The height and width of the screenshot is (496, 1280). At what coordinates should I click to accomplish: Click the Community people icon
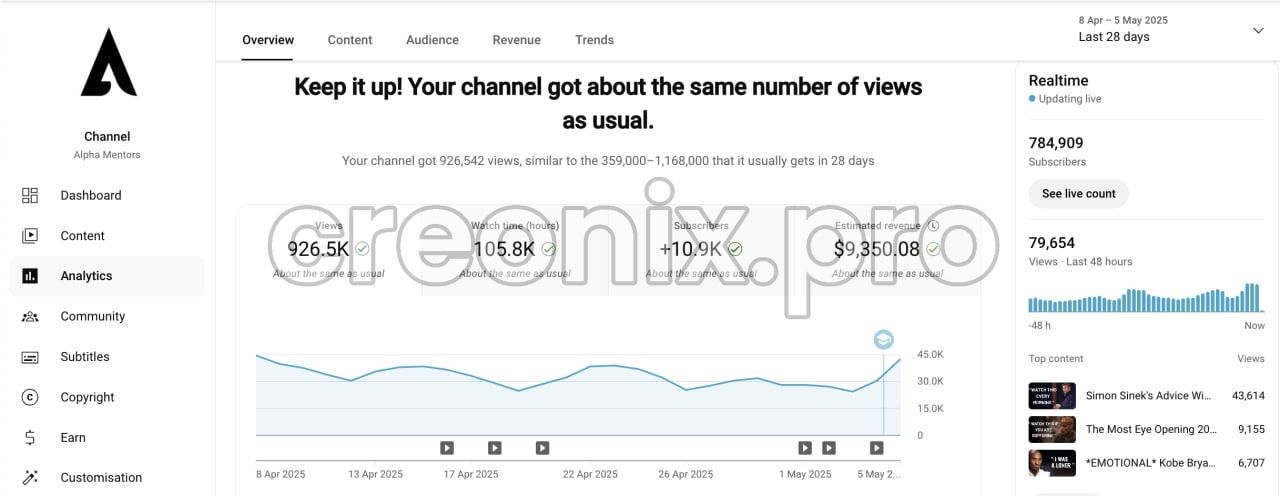tap(30, 316)
